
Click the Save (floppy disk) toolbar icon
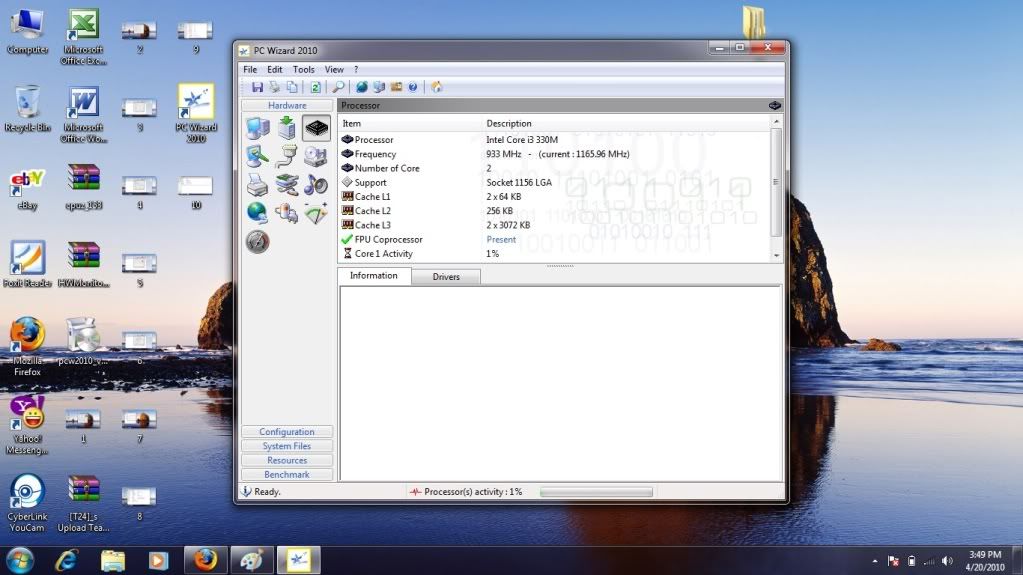(257, 87)
